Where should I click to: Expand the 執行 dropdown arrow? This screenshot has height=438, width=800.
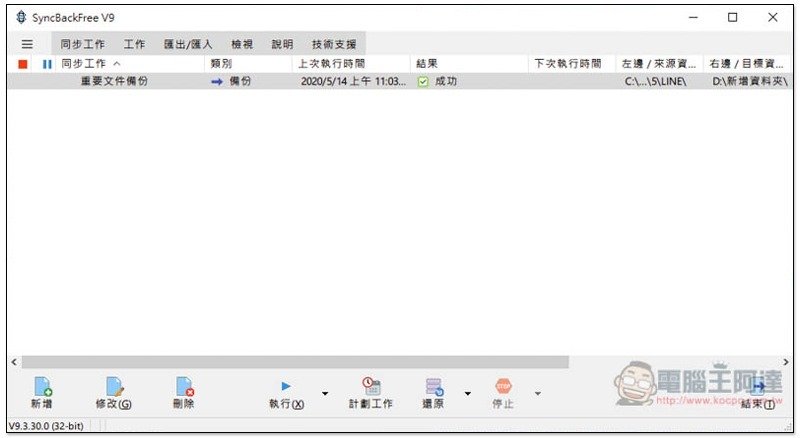pyautogui.click(x=325, y=393)
